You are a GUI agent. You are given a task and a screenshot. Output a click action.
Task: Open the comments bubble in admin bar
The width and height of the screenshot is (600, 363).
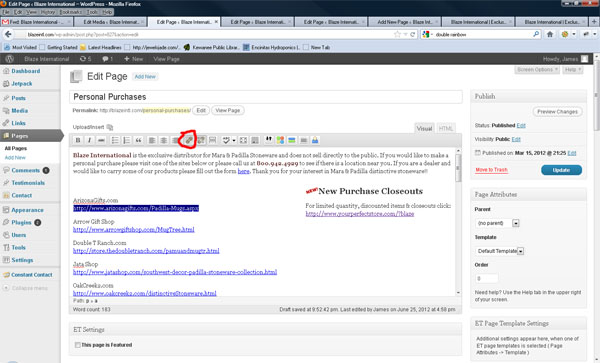point(107,59)
